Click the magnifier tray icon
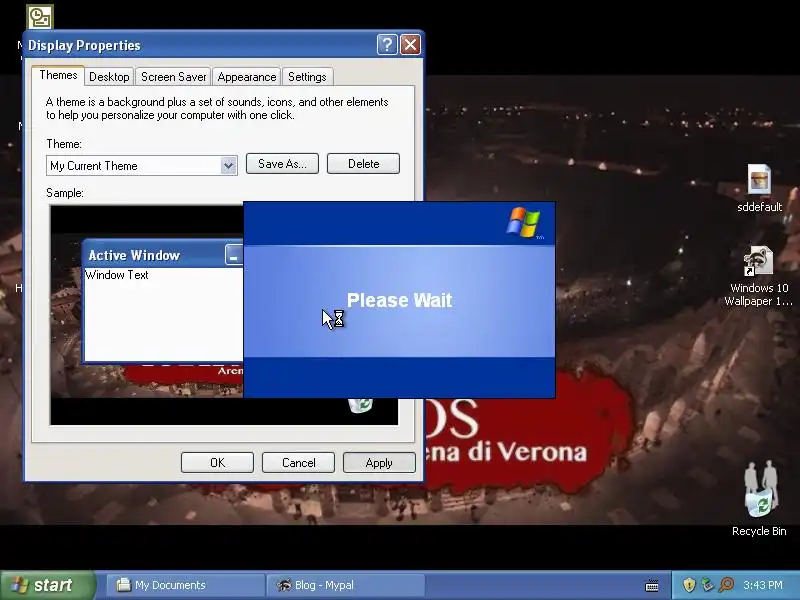Screen dimensions: 800x600 pos(726,585)
